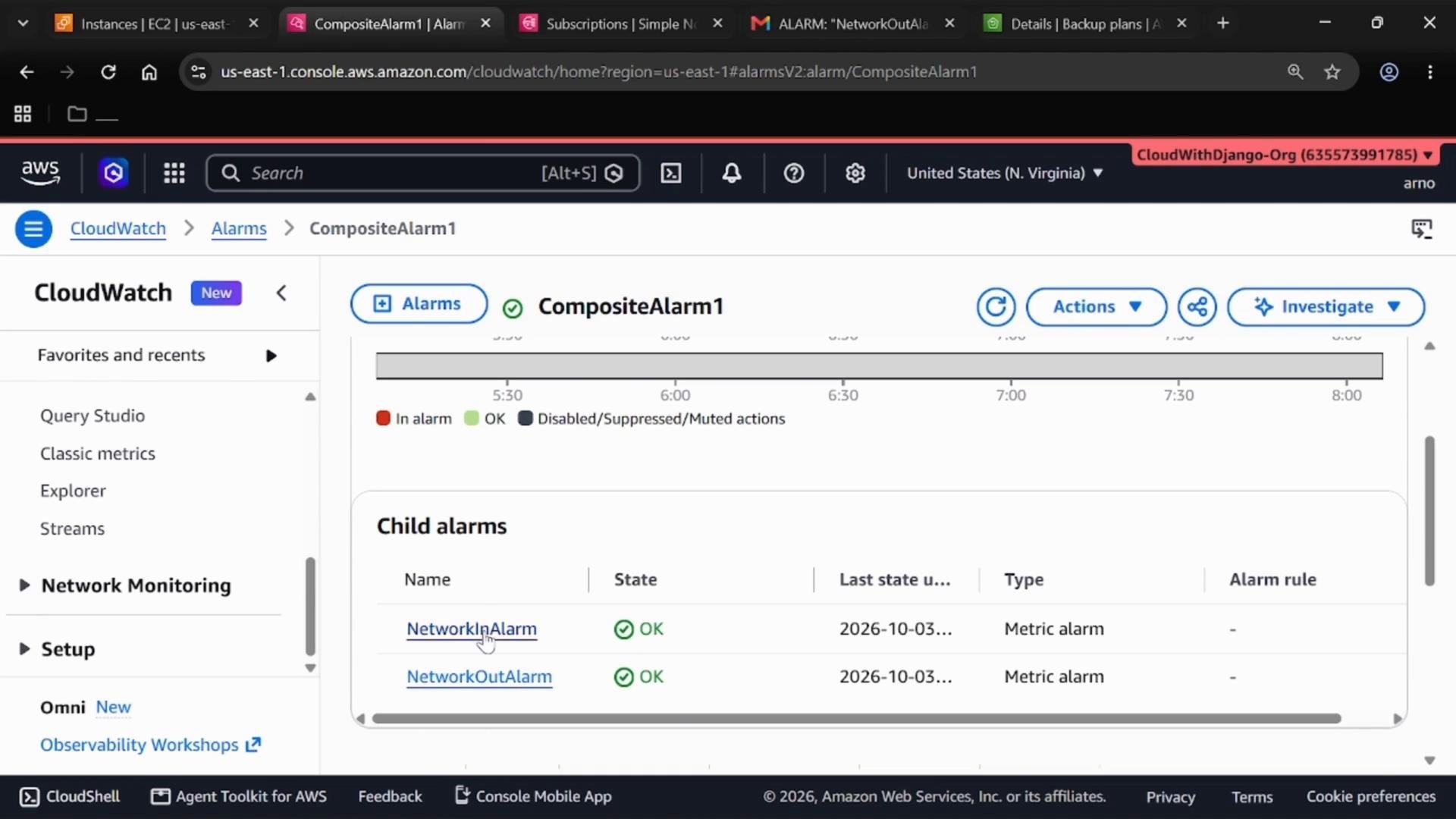Click the Alarms button beside the alarm title
This screenshot has width=1456, height=819.
[x=419, y=303]
